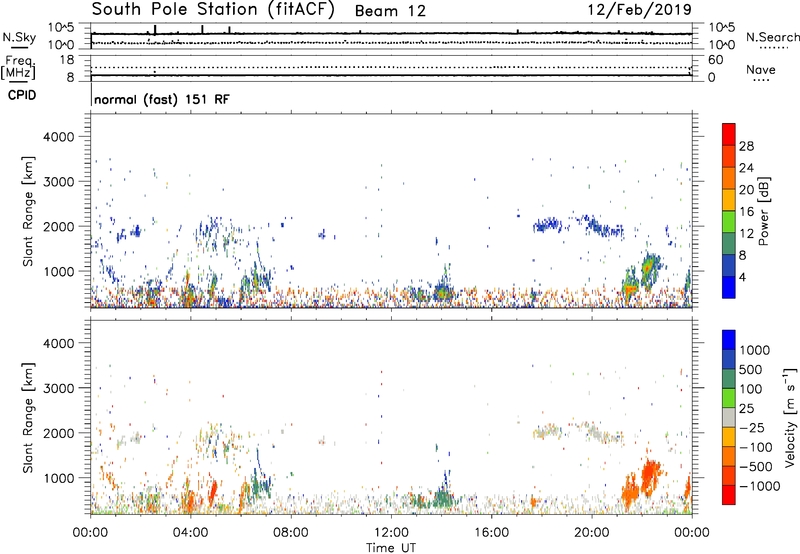800x554 pixels.
Task: Click the 'Slant Range [km]' label of power panel
Action: point(28,211)
